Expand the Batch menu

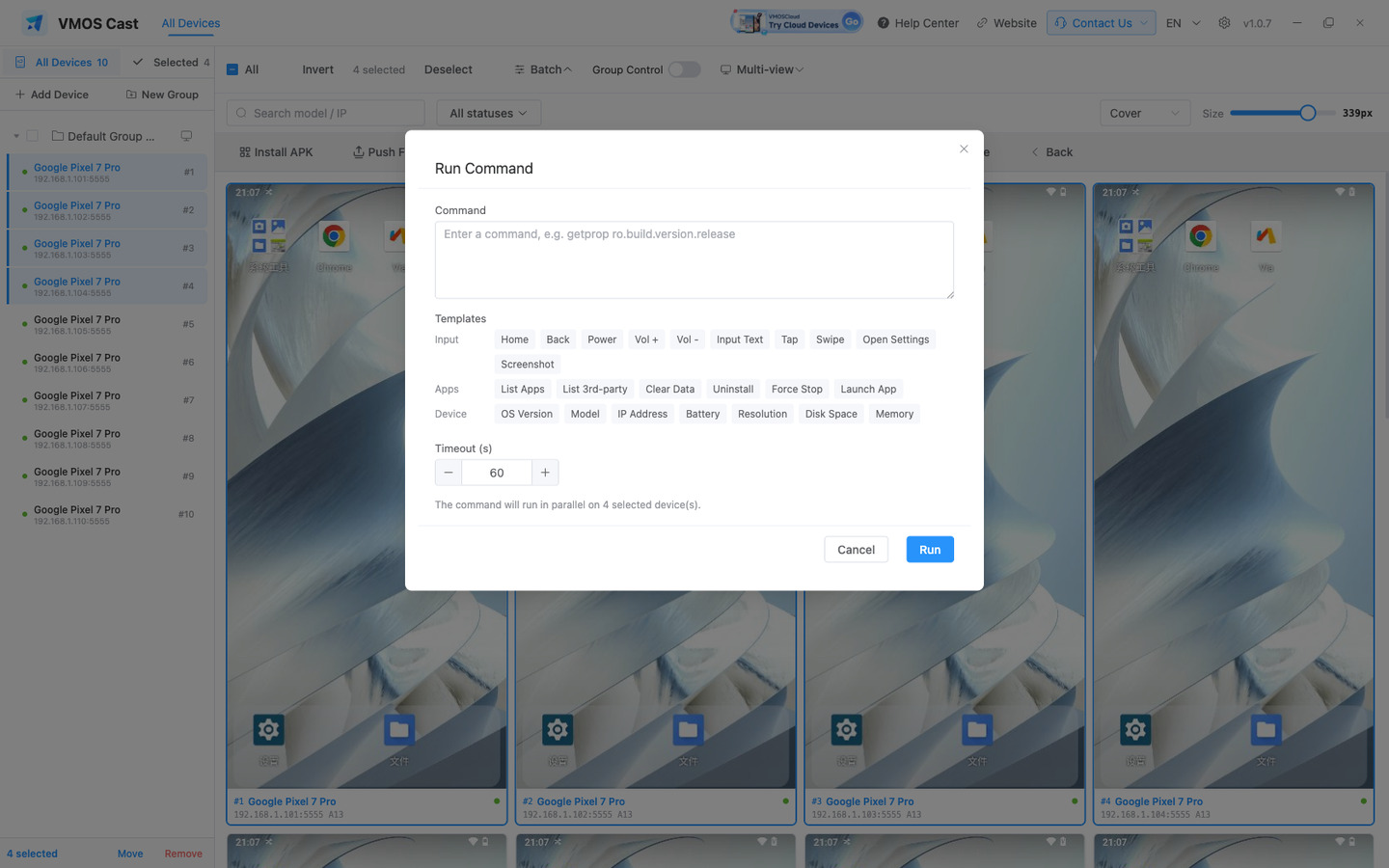(x=544, y=69)
